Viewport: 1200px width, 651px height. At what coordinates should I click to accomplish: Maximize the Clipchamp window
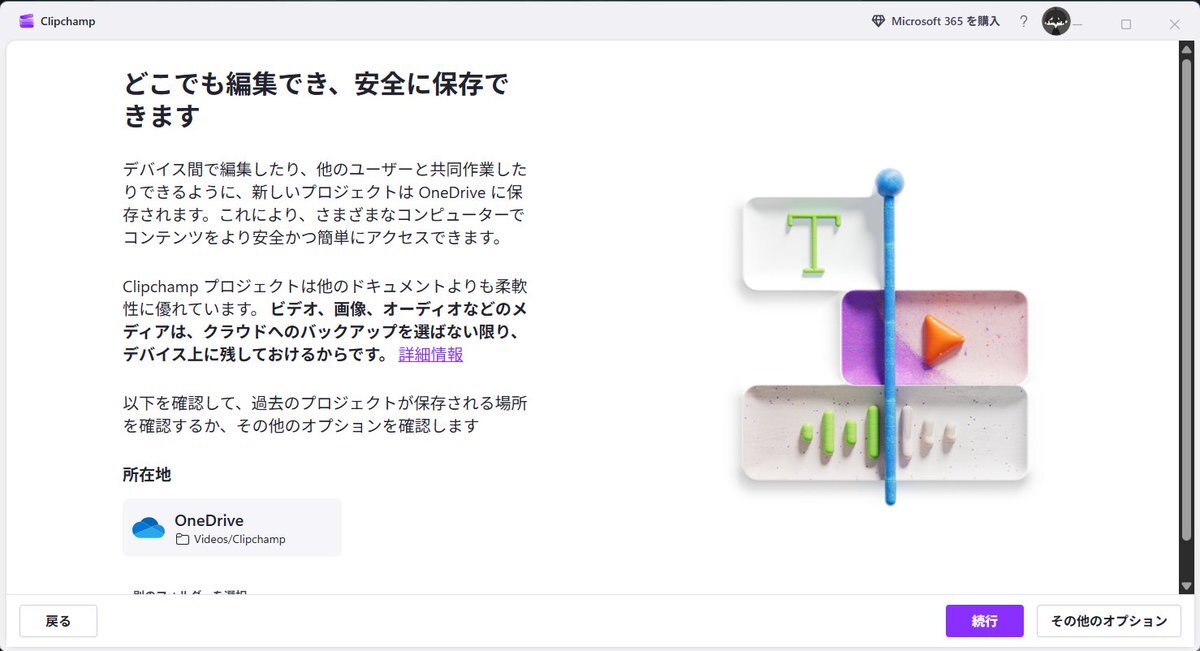(x=1126, y=24)
